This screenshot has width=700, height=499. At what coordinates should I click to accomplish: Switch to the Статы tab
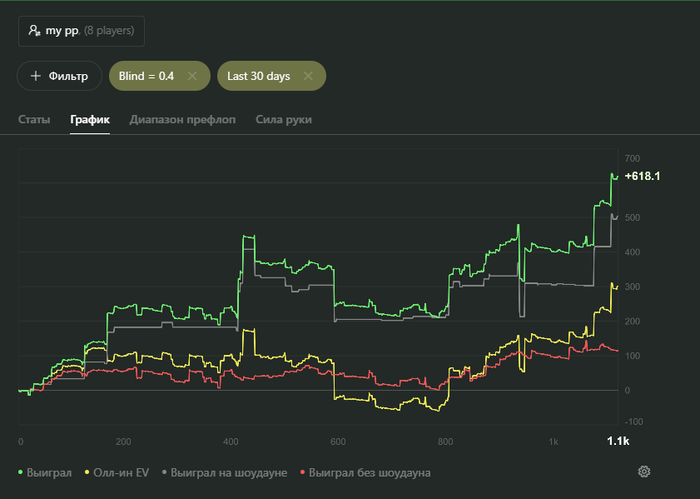click(34, 120)
